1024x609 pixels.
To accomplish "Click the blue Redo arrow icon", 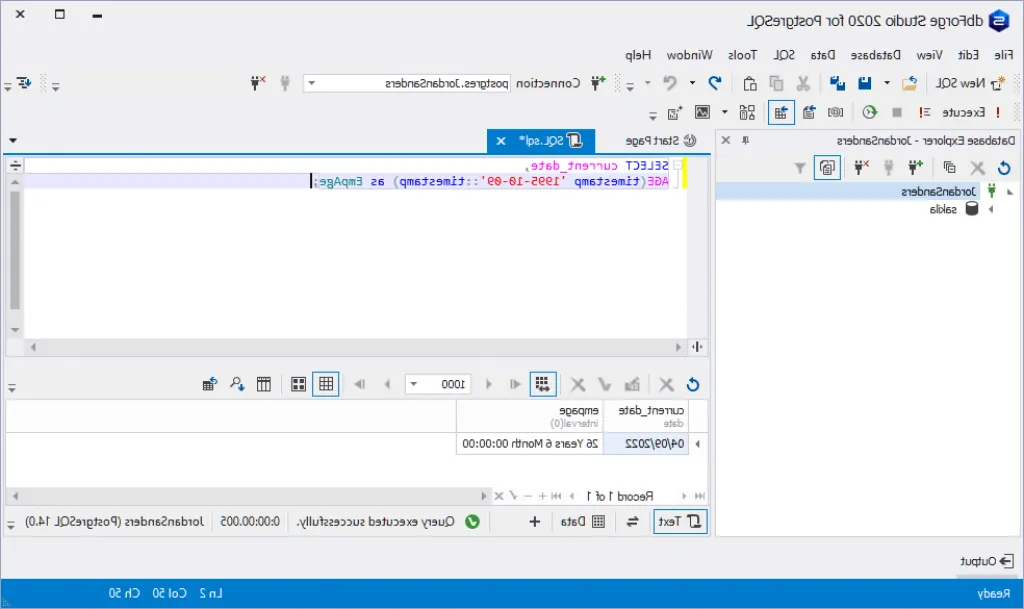I will click(715, 84).
